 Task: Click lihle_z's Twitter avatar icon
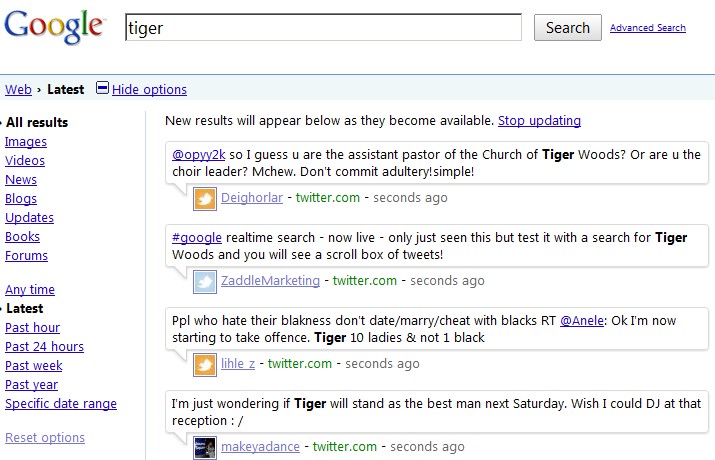tap(205, 365)
